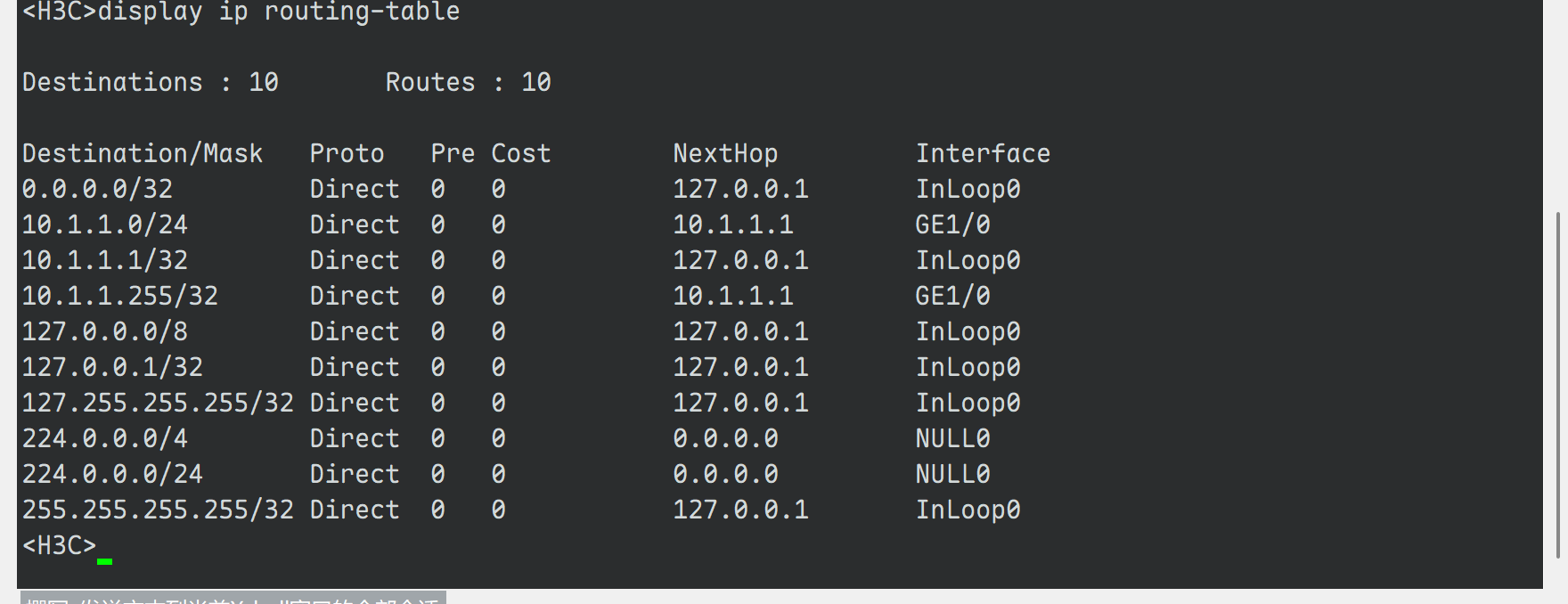This screenshot has width=1568, height=604.
Task: Click the Proto column header
Action: (x=347, y=153)
